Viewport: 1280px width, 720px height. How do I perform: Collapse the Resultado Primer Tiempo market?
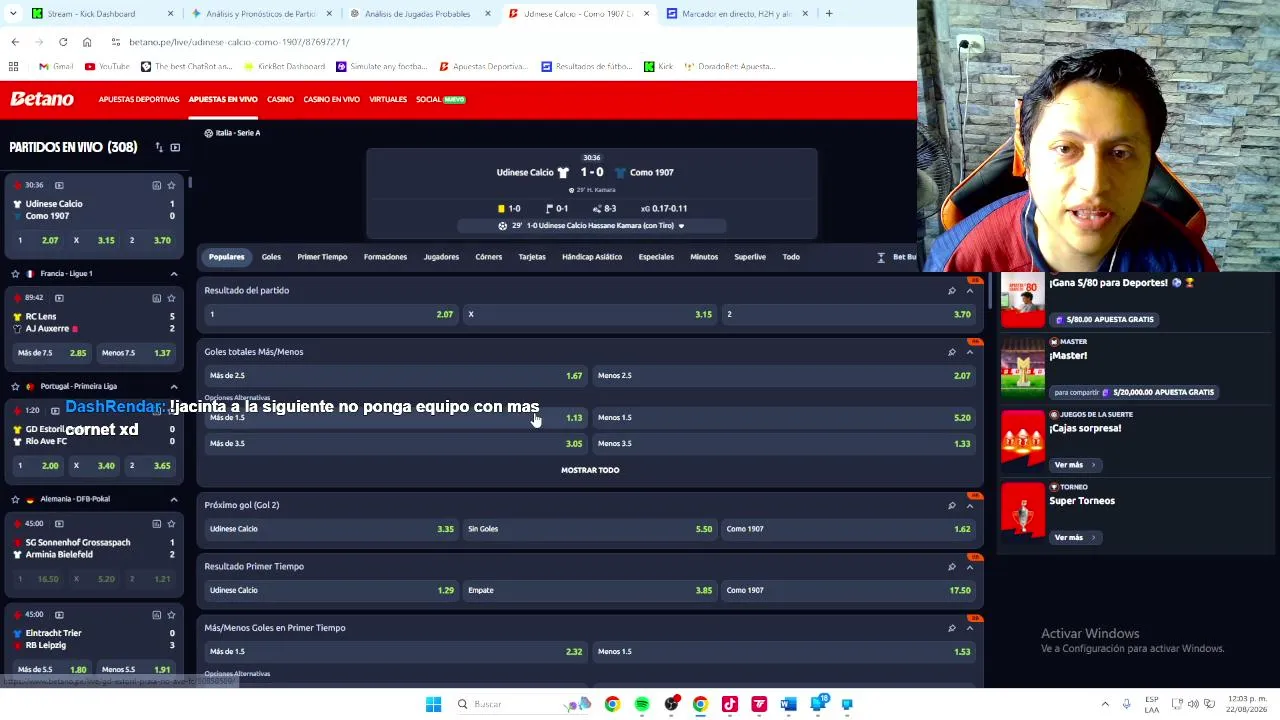969,567
